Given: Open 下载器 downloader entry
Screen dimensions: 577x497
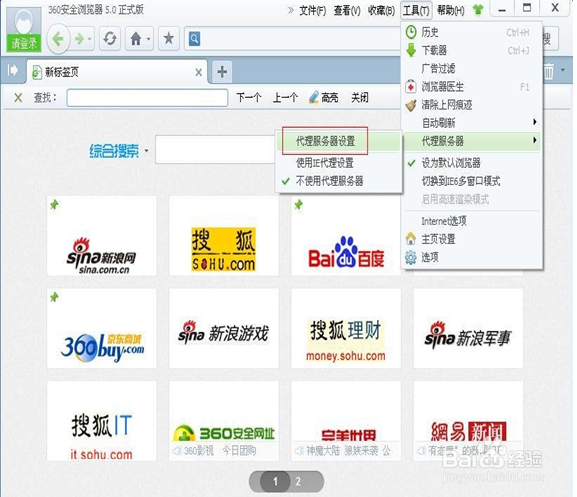Looking at the screenshot, I should 472,50.
